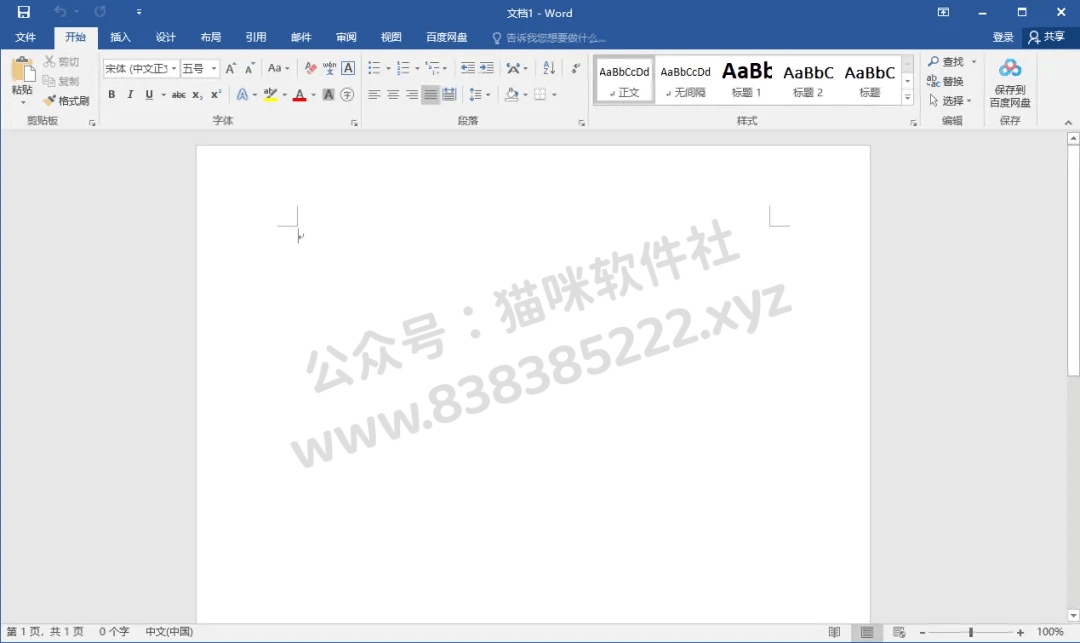Click the 100% zoom level button

pyautogui.click(x=1050, y=632)
